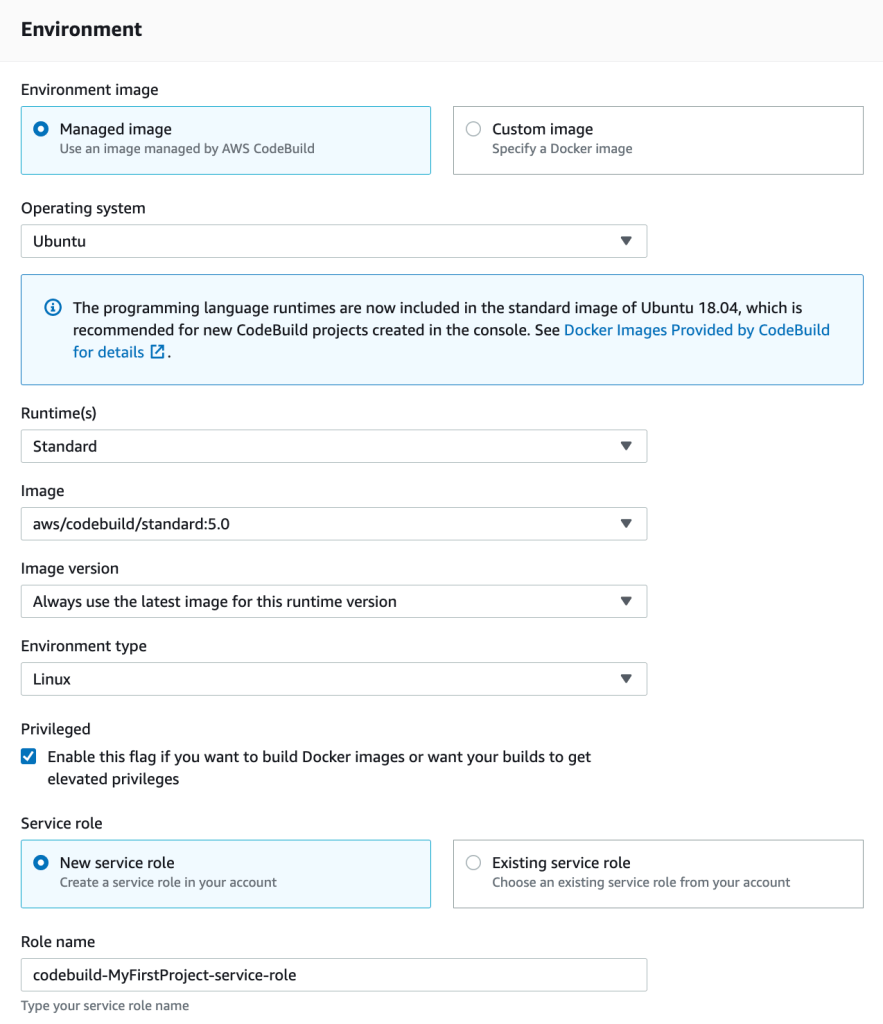
Task: Open 'Docker Images Provided by CodeBuild' link
Action: (696, 329)
